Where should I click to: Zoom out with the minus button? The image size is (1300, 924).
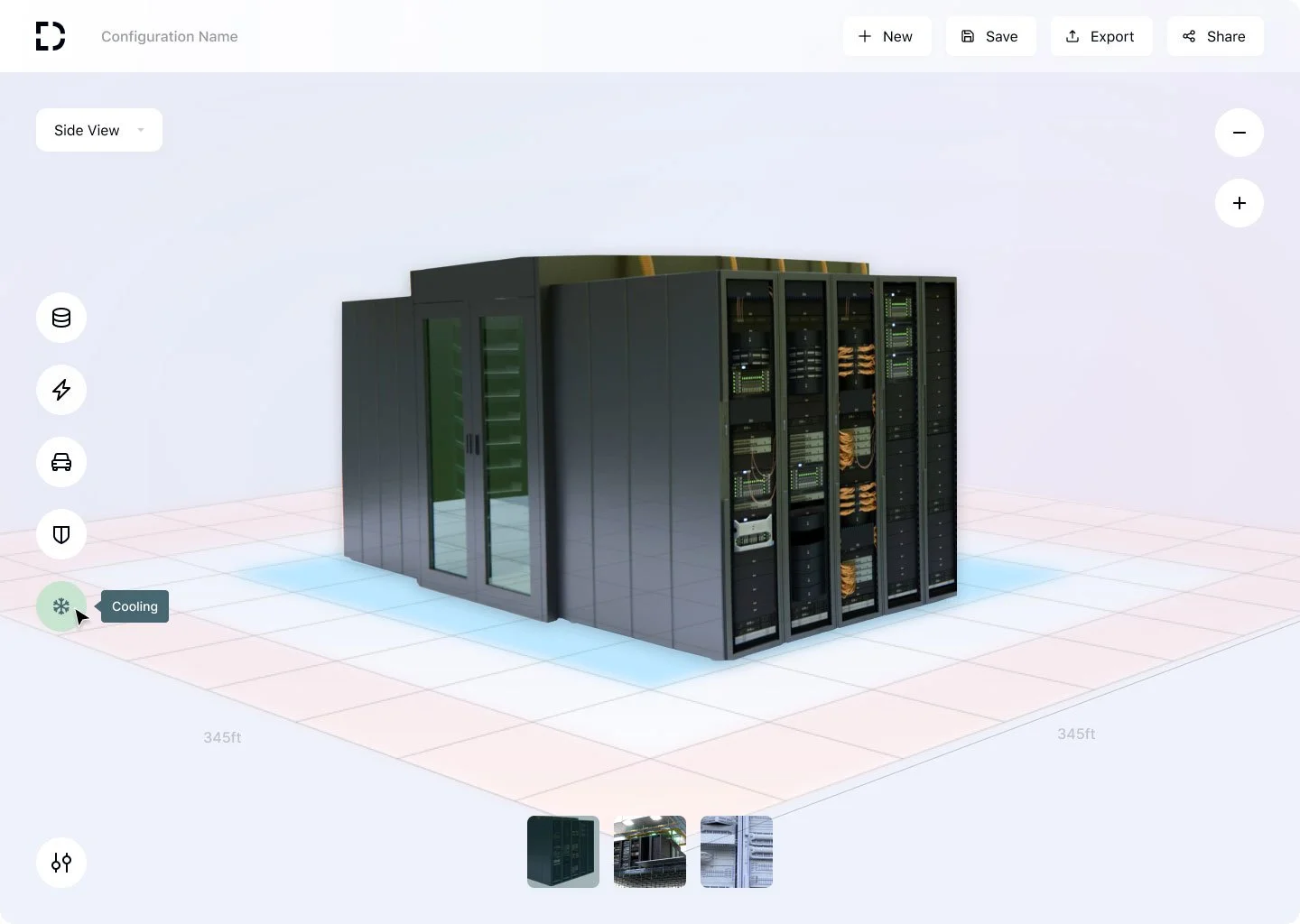[x=1240, y=133]
